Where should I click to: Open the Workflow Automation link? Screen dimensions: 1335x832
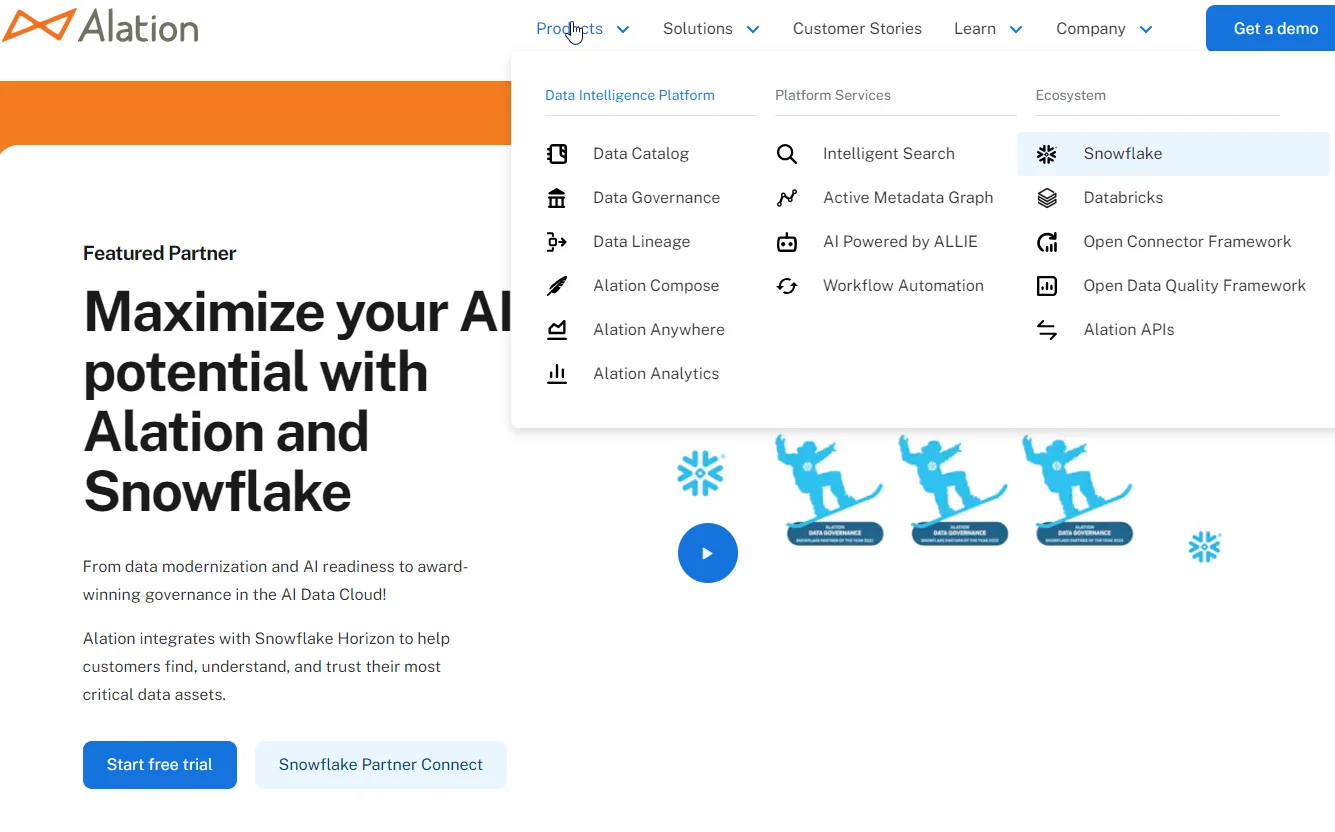point(903,286)
